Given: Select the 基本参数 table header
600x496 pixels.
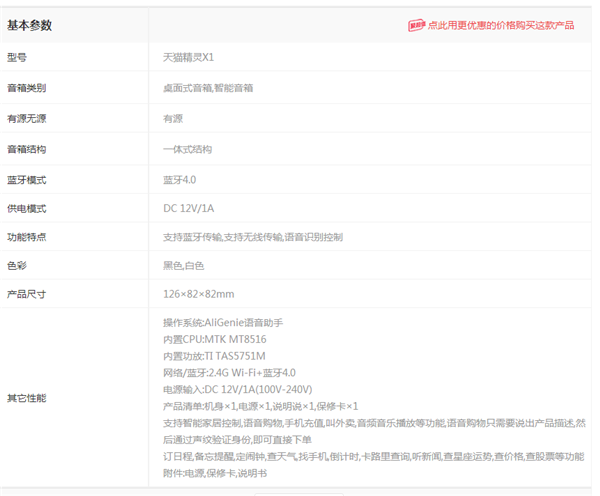Looking at the screenshot, I should point(29,25).
